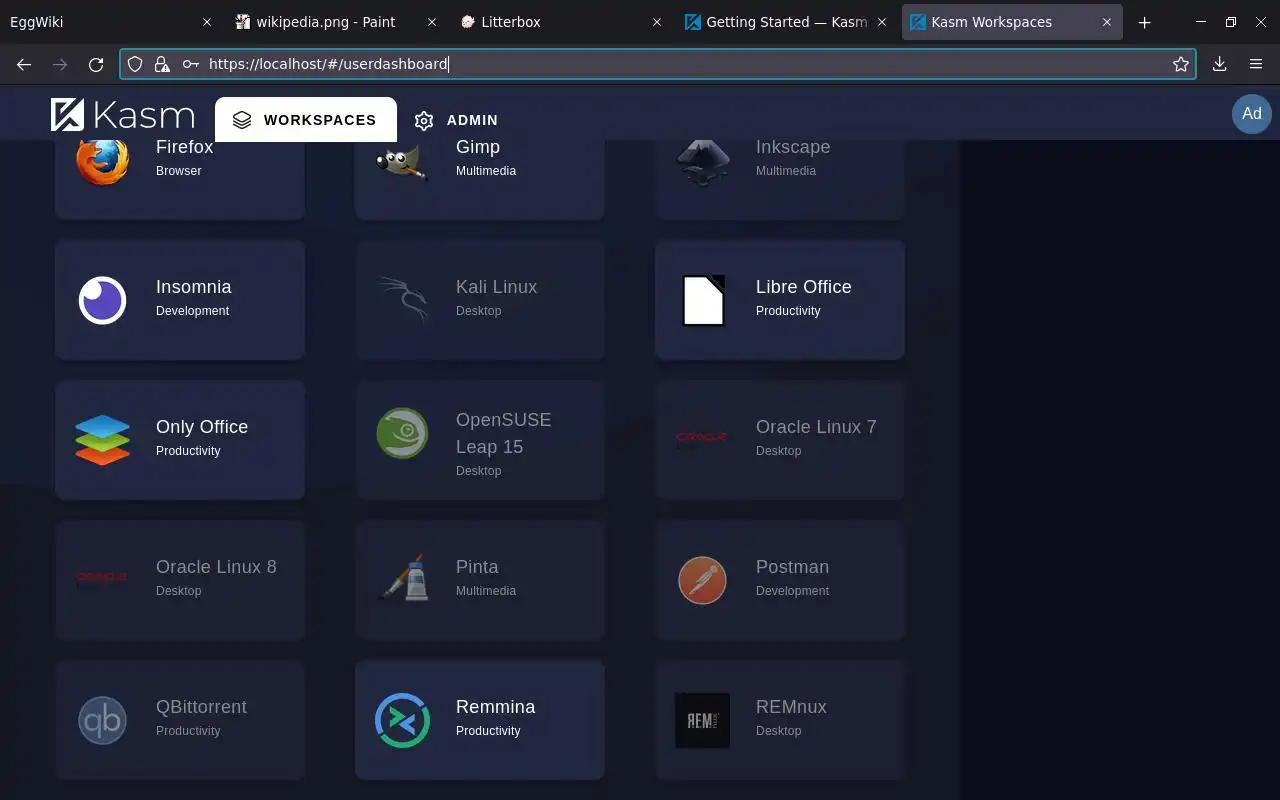
Task: Click the Oracle Linux 7 logo
Action: [702, 437]
